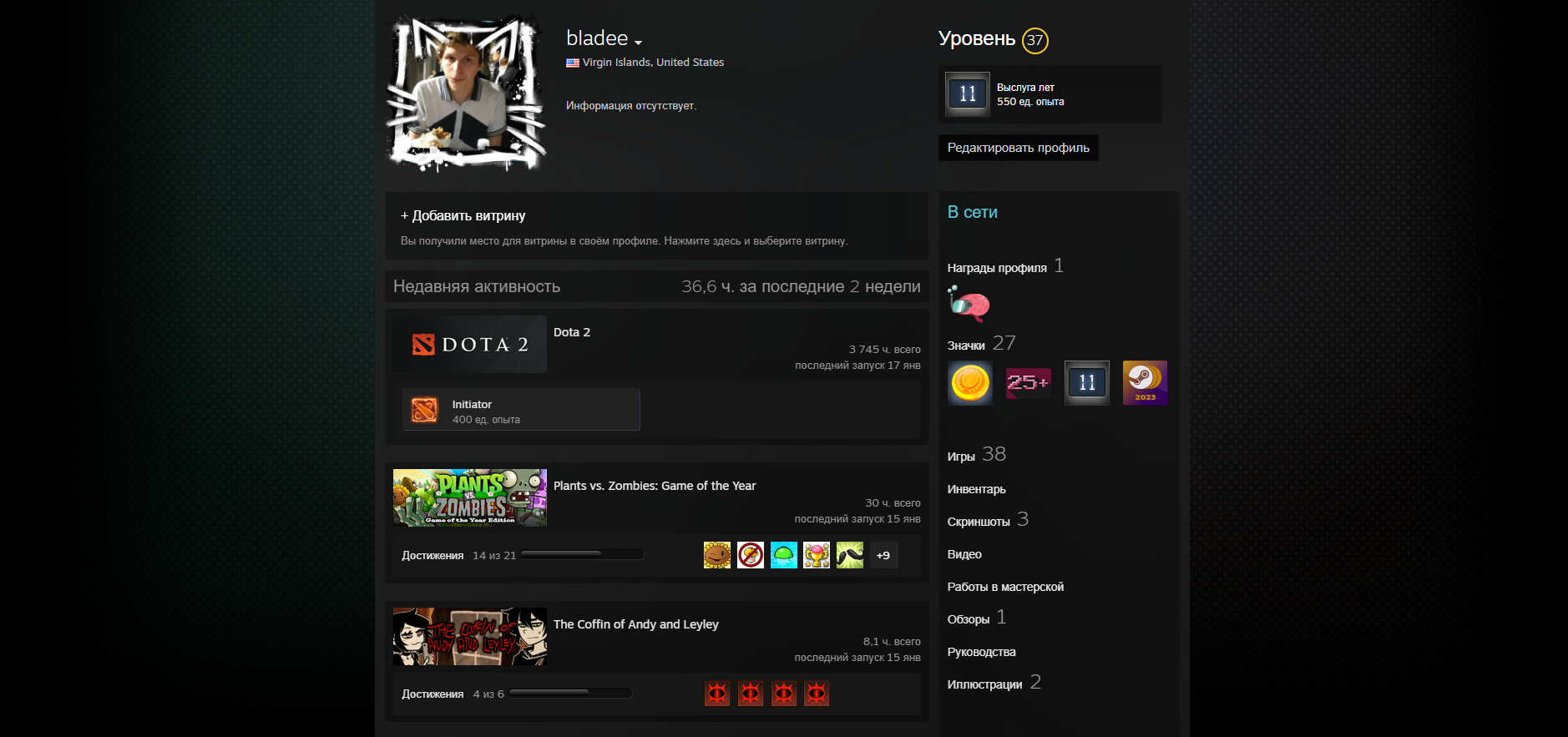Click first red eye achievement icon

click(x=717, y=694)
